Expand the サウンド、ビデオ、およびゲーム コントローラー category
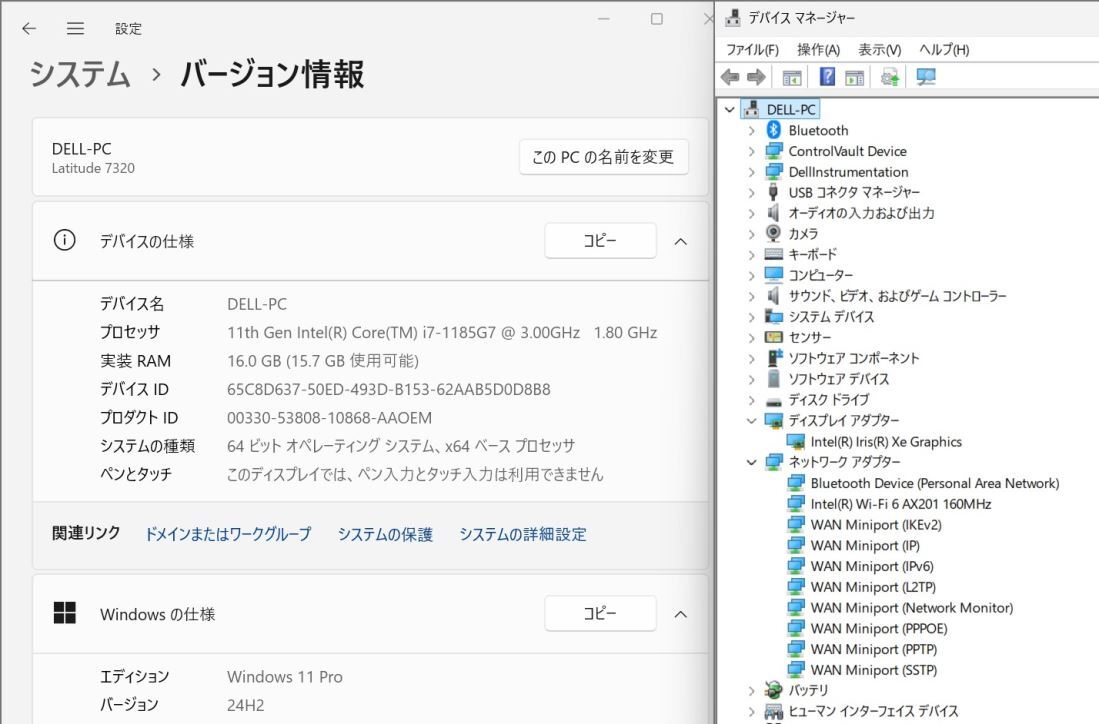Screen dimensions: 1099x724 coord(751,296)
